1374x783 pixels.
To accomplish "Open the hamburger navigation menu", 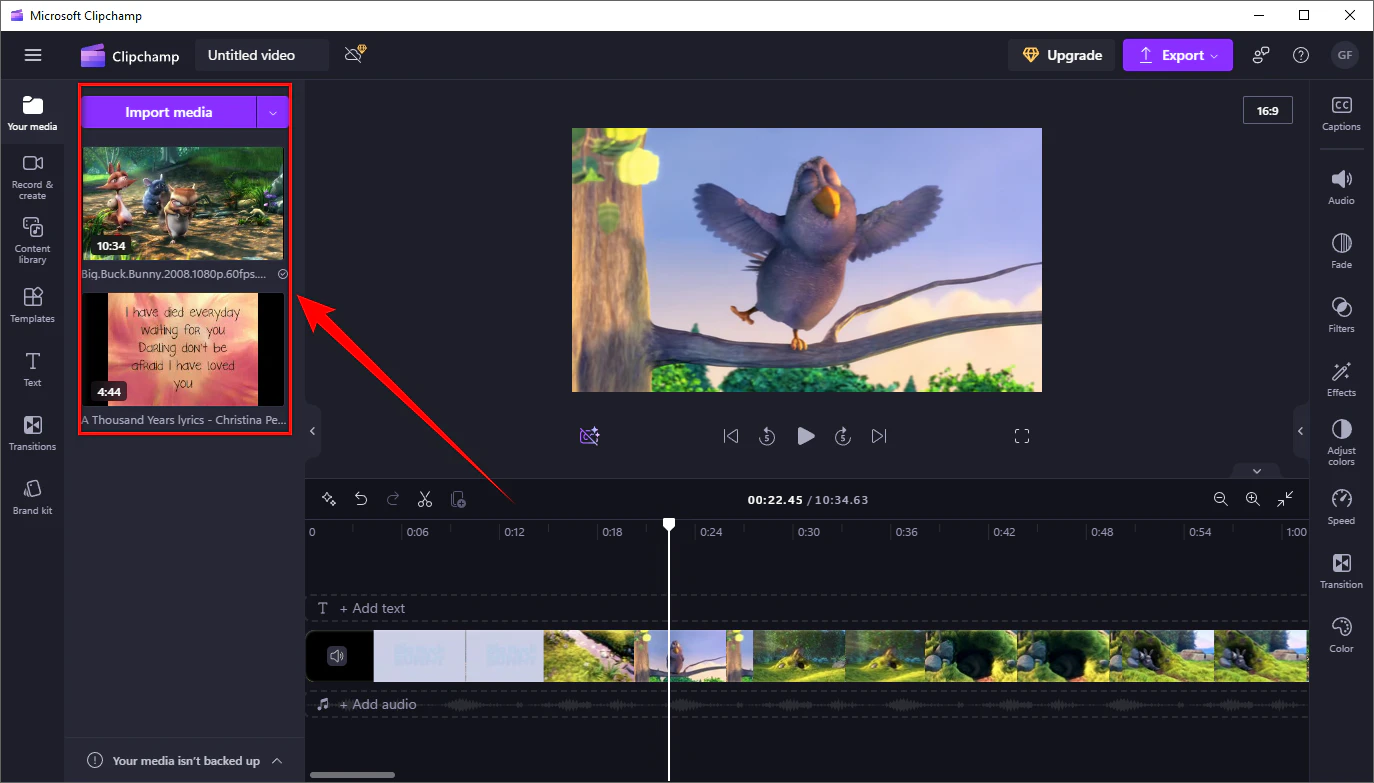I will [33, 55].
